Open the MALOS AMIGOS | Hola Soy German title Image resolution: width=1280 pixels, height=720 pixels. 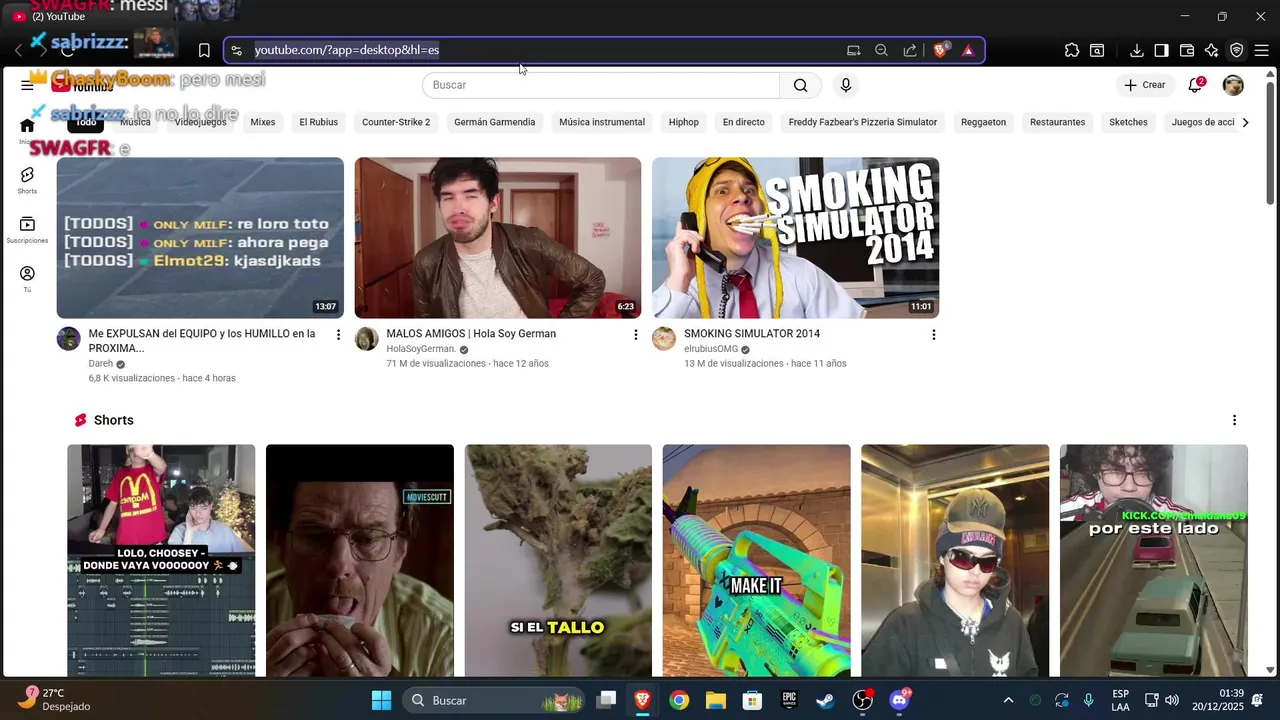[x=471, y=334]
